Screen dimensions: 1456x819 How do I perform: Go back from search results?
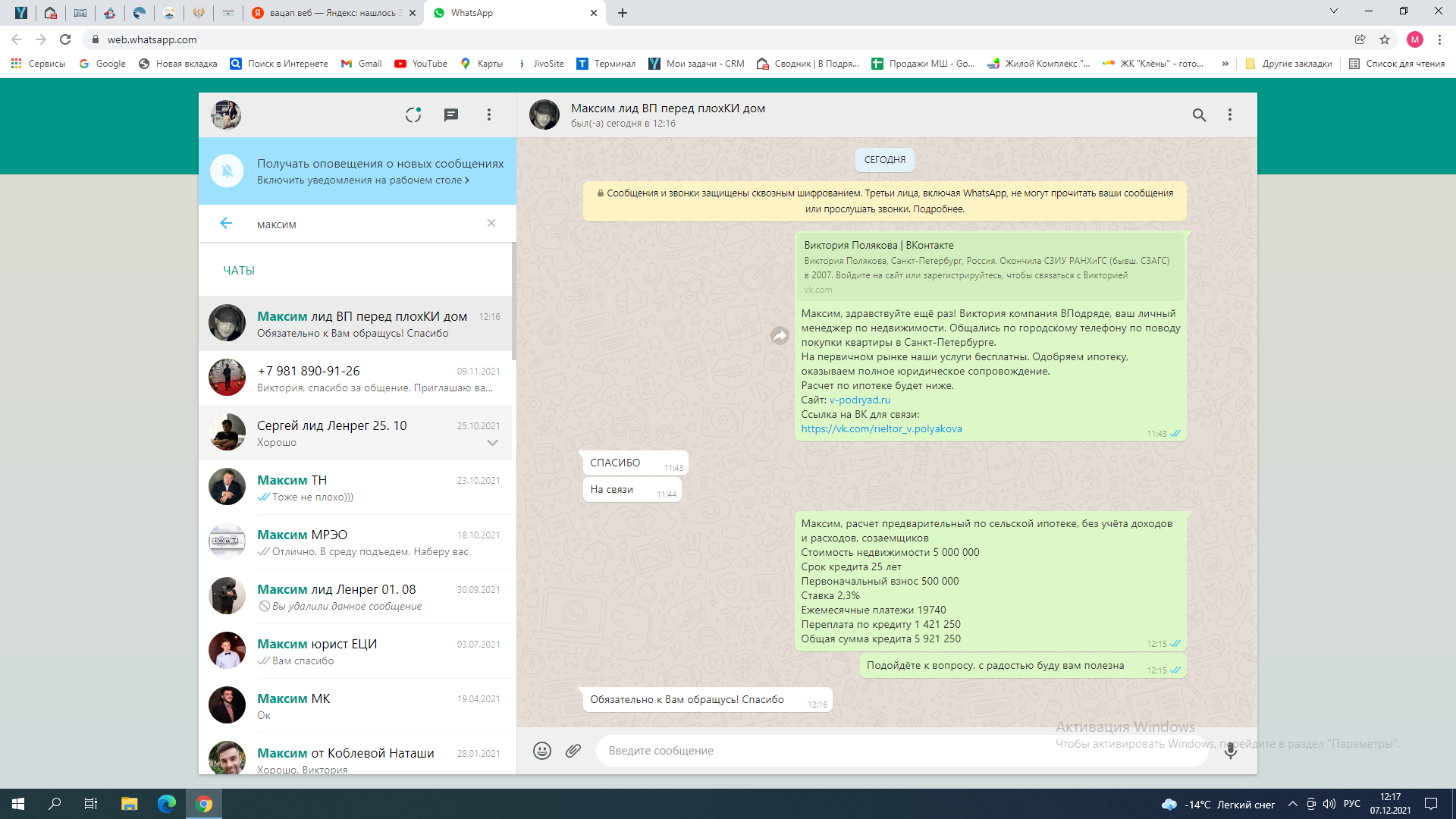click(x=226, y=223)
